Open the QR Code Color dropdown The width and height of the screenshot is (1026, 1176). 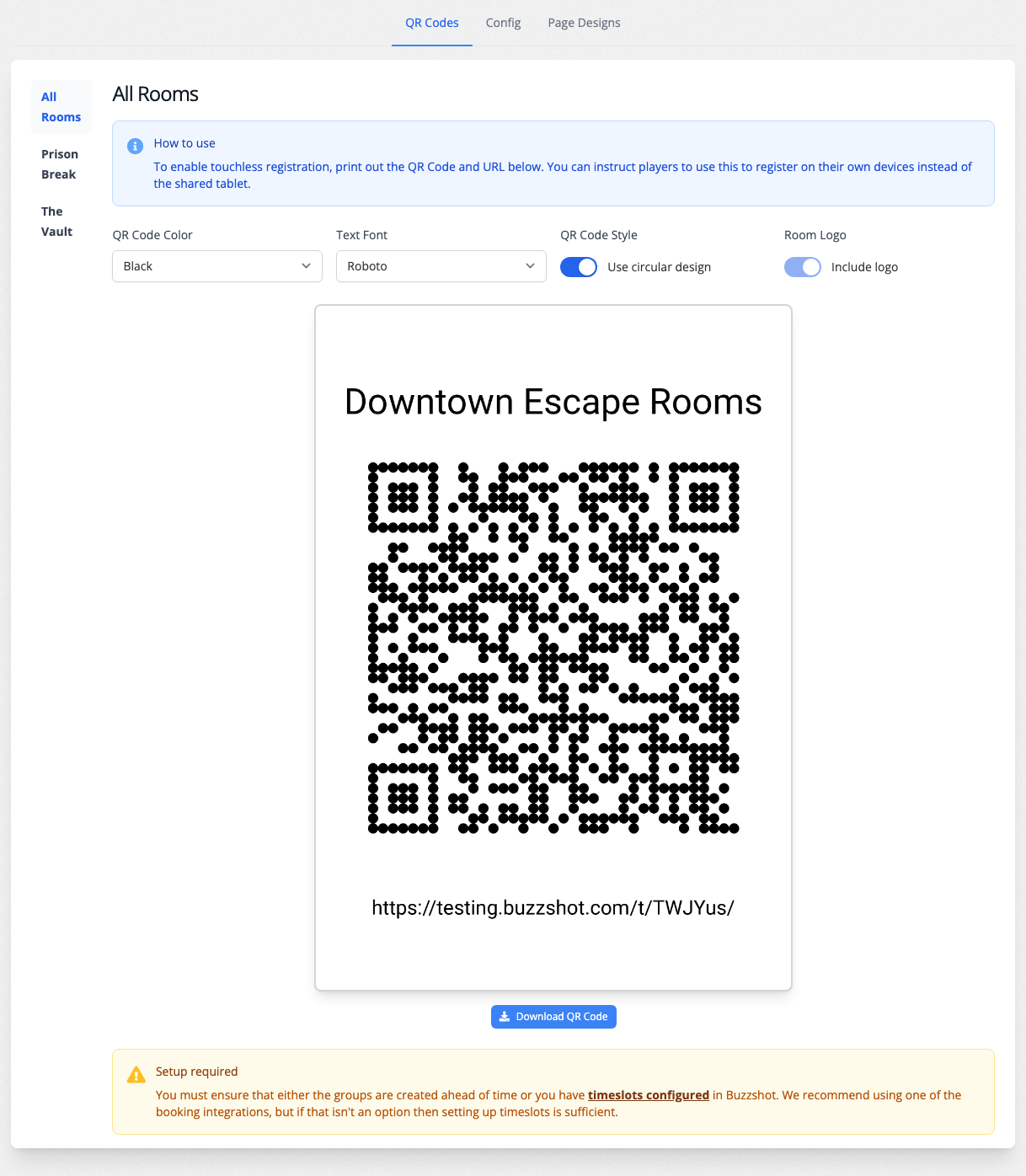click(217, 266)
